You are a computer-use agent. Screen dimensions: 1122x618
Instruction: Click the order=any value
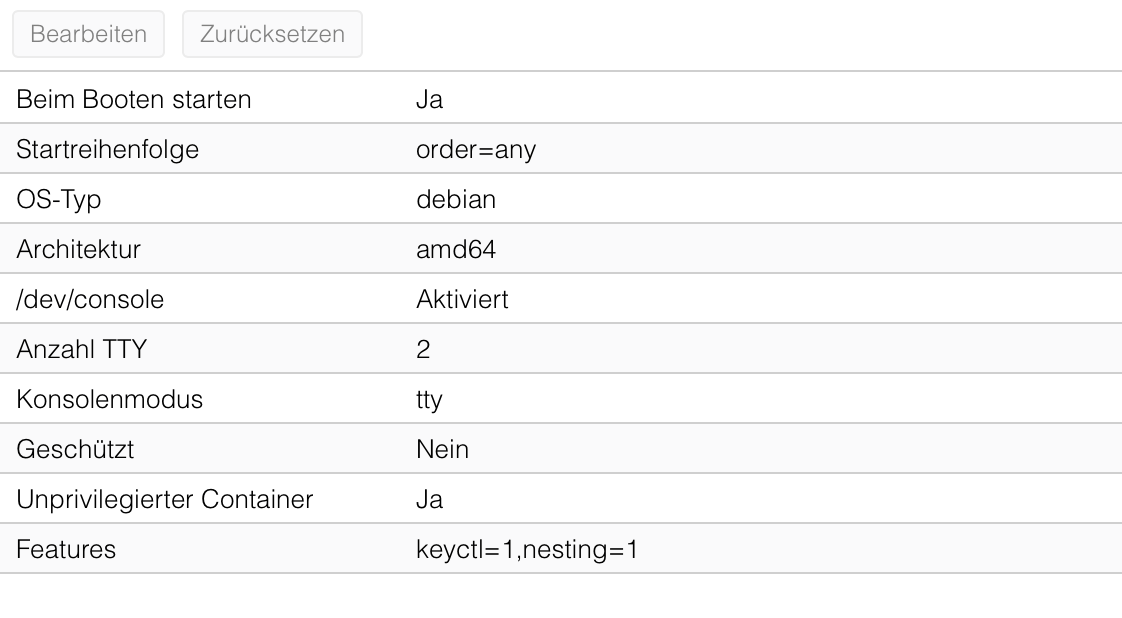click(x=476, y=149)
